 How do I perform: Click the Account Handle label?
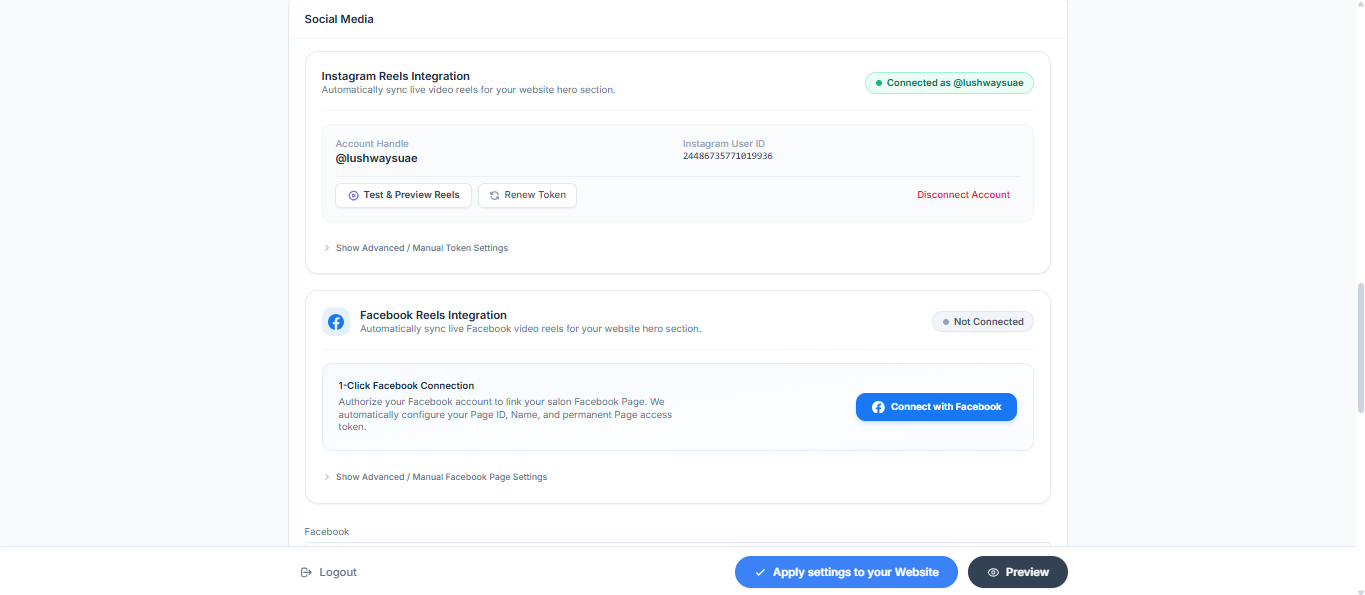[372, 144]
